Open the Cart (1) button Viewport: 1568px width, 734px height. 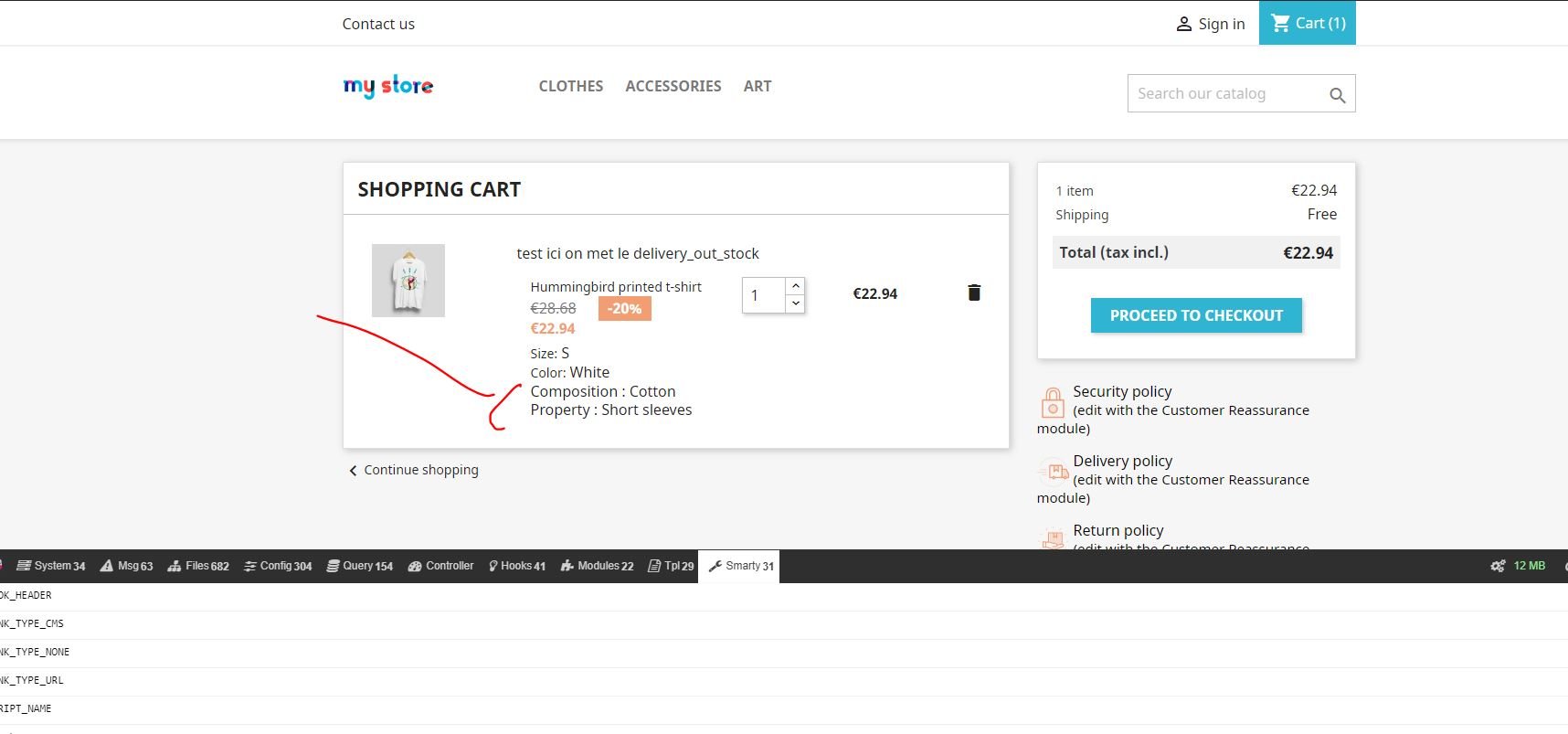[1308, 23]
